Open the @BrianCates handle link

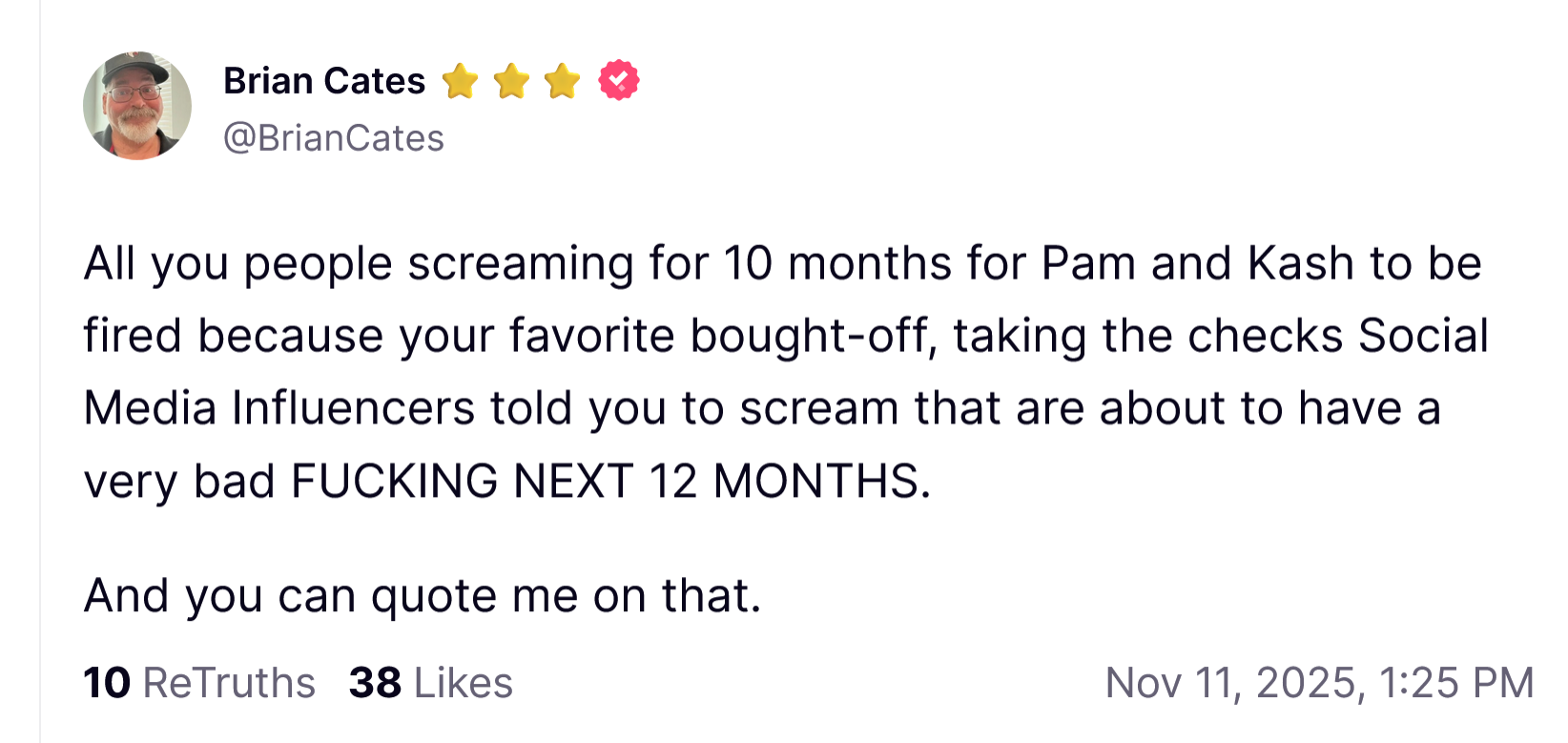334,138
